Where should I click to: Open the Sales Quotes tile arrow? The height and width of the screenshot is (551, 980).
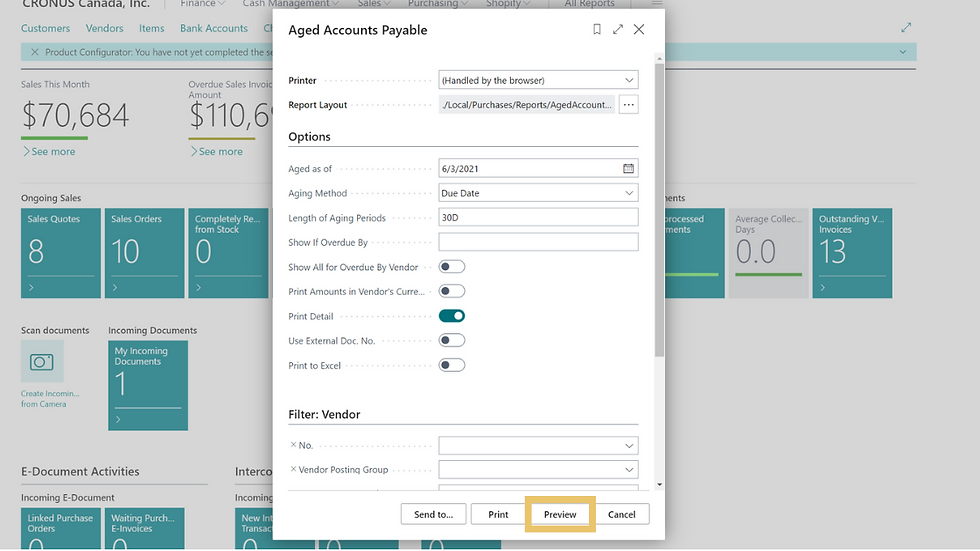coord(31,287)
